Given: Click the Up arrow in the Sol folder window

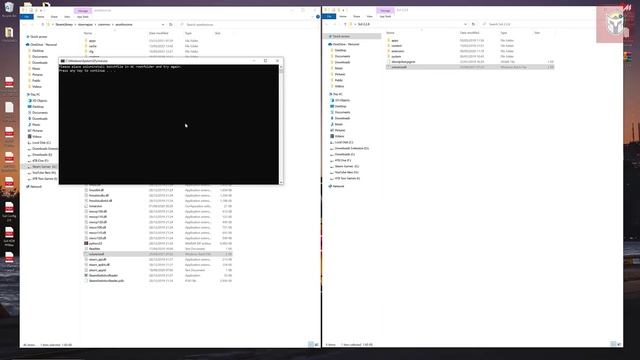Looking at the screenshot, I should point(345,24).
